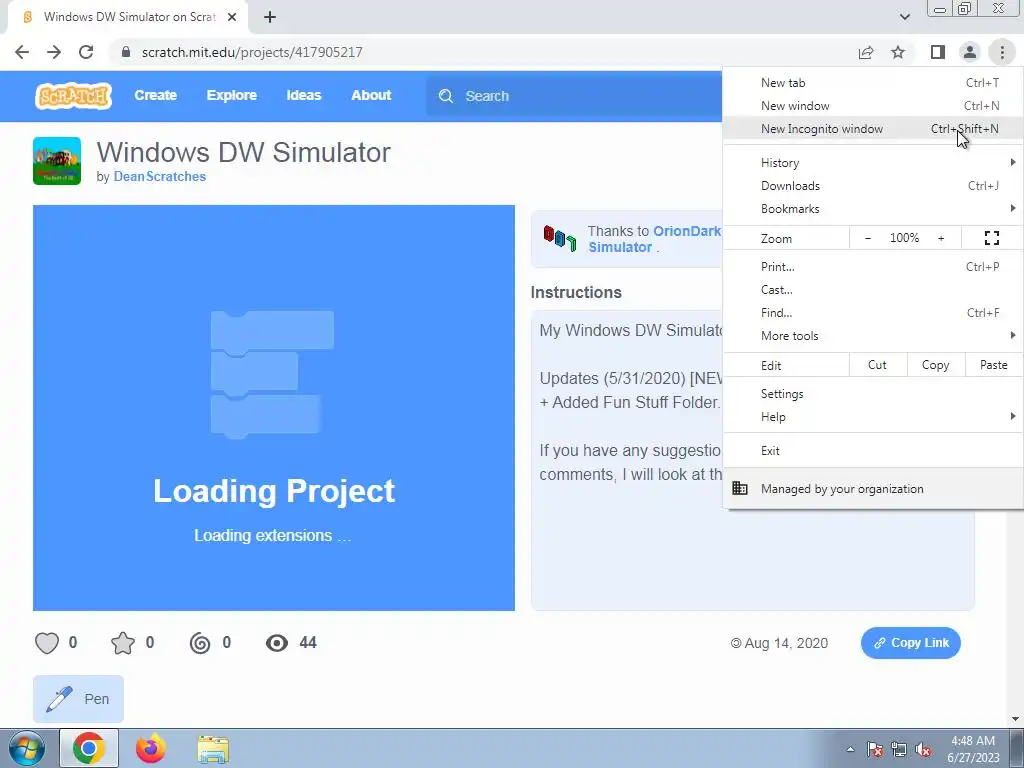The height and width of the screenshot is (768, 1024).
Task: Reload the current page
Action: 86,52
